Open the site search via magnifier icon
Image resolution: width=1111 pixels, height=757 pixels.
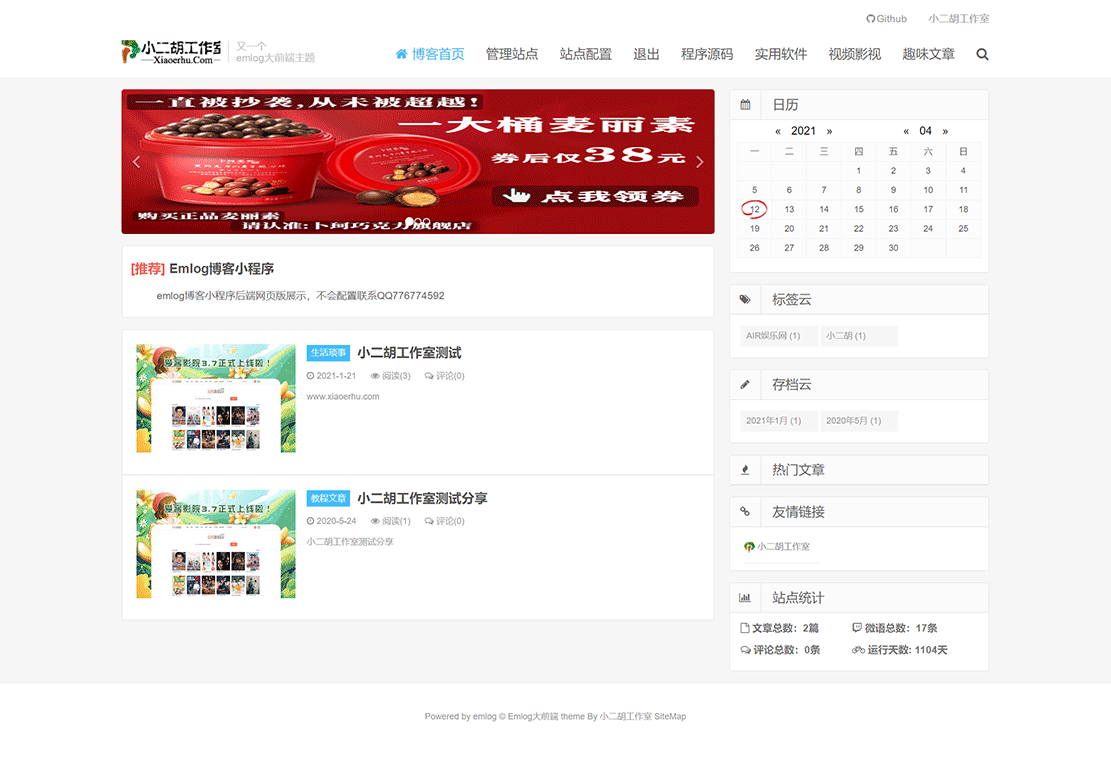coord(982,54)
